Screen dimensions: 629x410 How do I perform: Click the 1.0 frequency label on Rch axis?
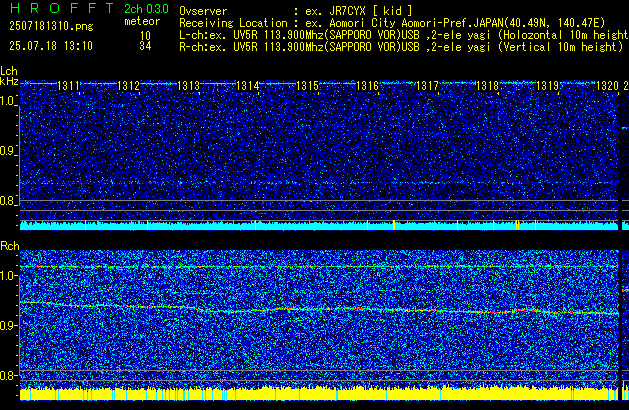click(x=8, y=276)
